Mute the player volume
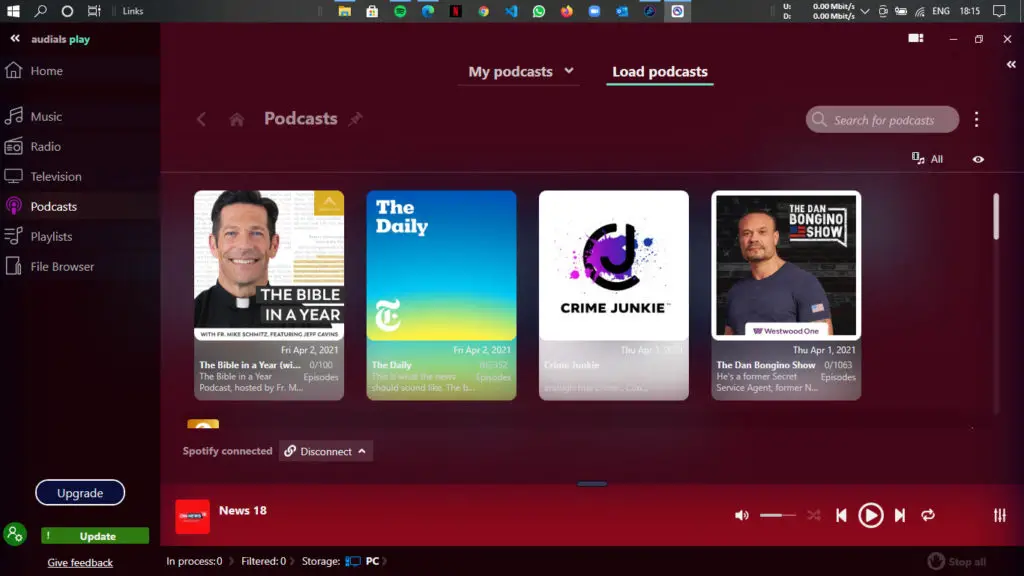 [741, 515]
